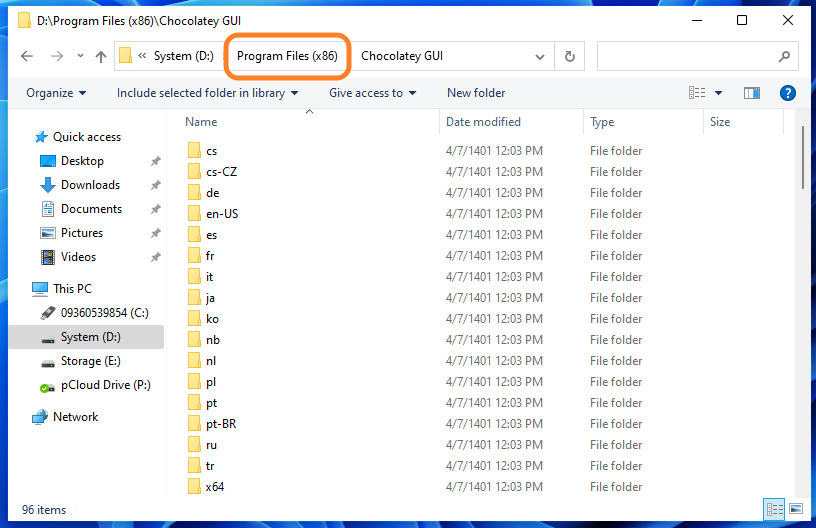Click the pin icon next to Pictures
Image resolution: width=816 pixels, height=528 pixels.
tap(155, 233)
